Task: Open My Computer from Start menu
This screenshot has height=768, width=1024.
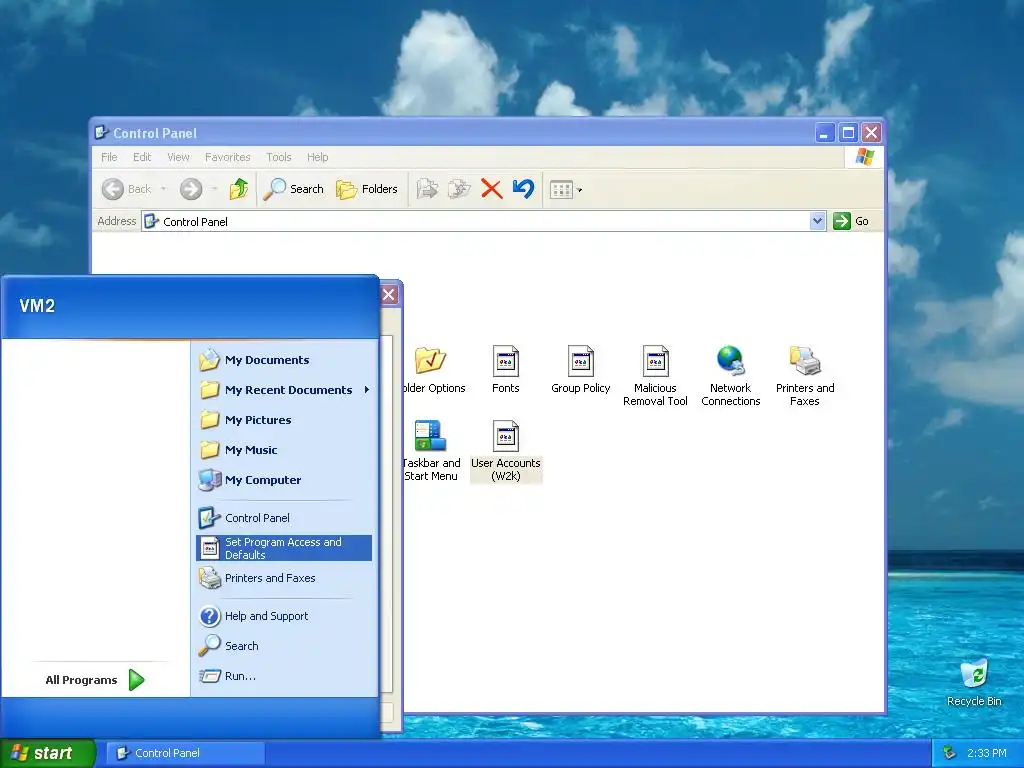Action: click(284, 480)
